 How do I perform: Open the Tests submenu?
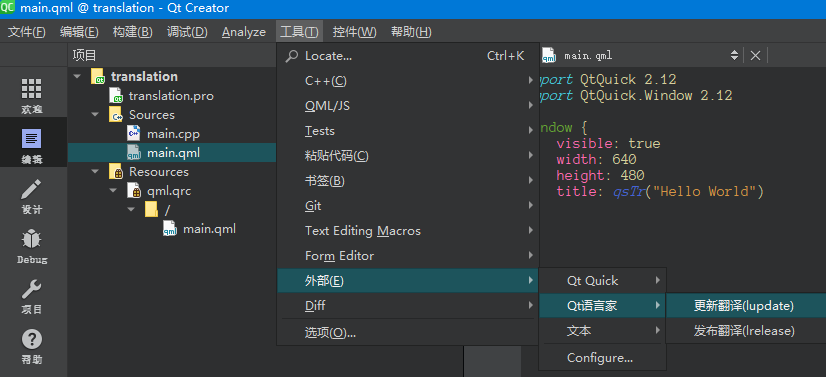[x=408, y=131]
